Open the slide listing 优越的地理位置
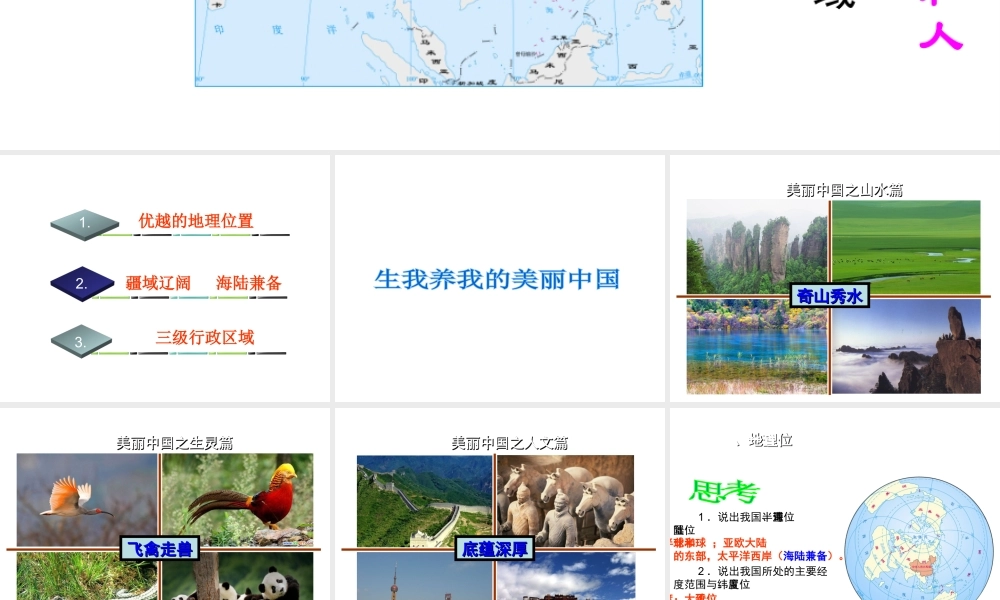This screenshot has width=1000, height=600. click(165, 278)
